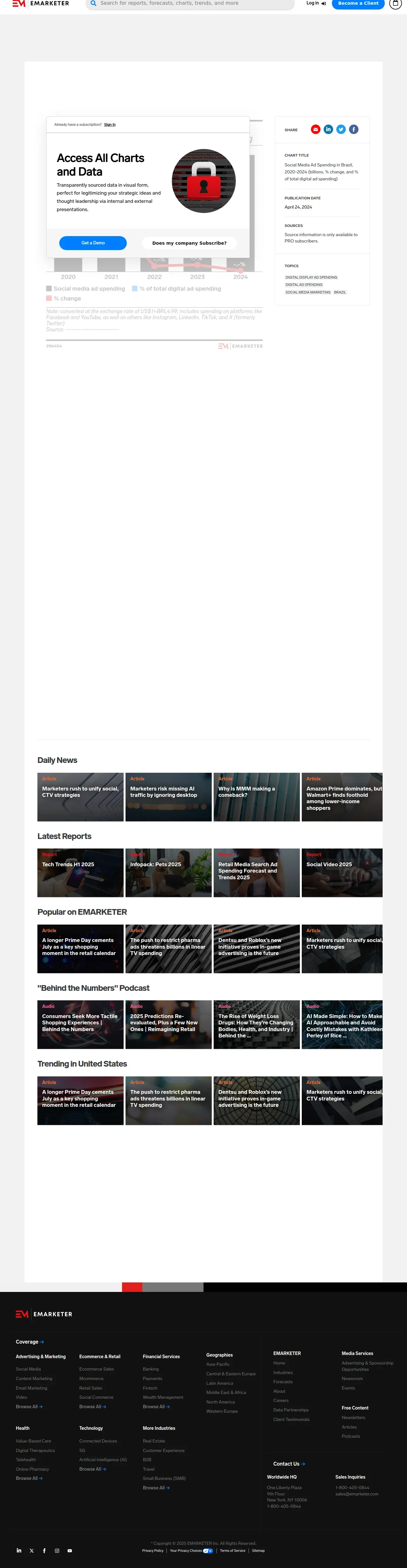Screen dimensions: 407x1568
Task: Open Artificial Intelligence (AI) footer link
Action: 103,1460
